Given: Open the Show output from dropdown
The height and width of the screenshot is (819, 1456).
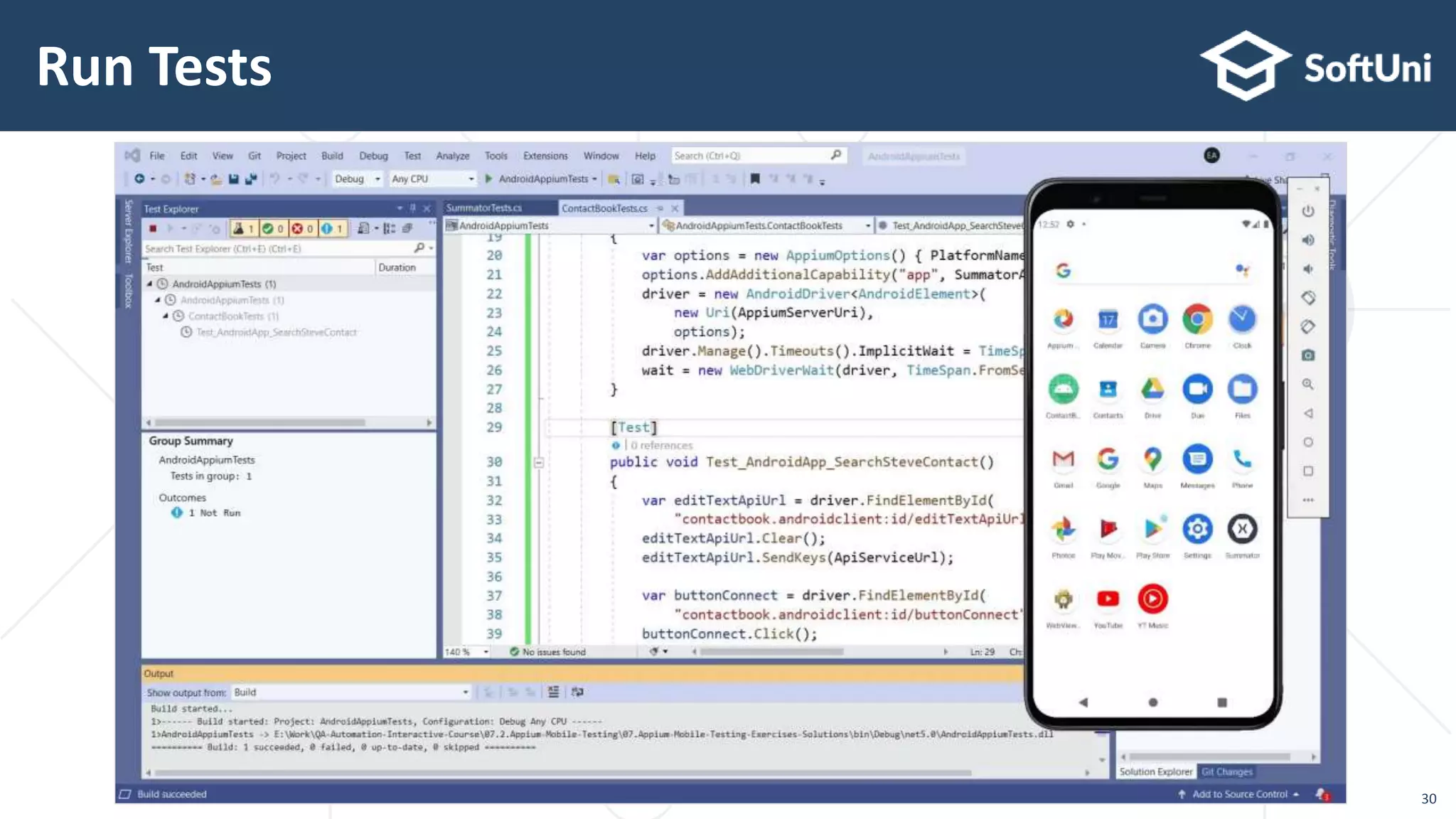Looking at the screenshot, I should point(465,692).
